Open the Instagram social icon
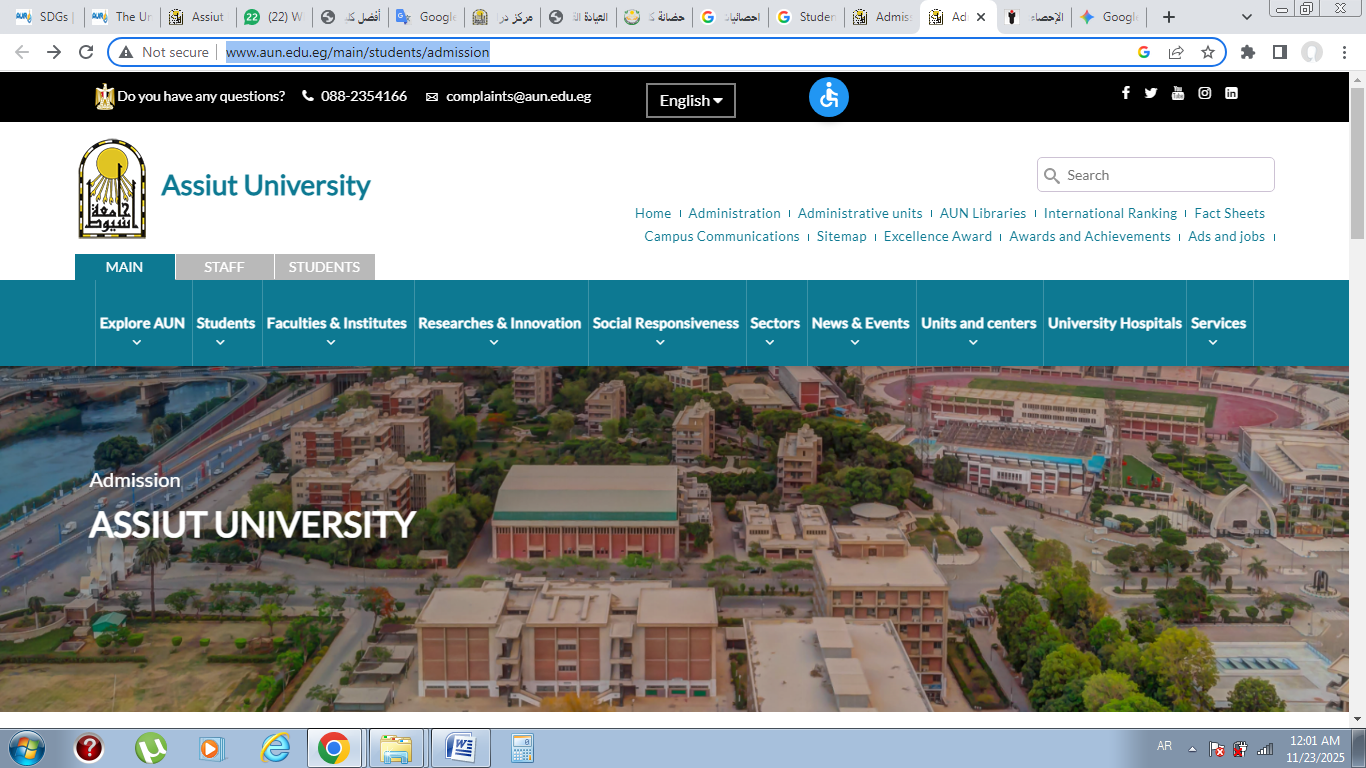The height and width of the screenshot is (768, 1366). click(x=1205, y=93)
